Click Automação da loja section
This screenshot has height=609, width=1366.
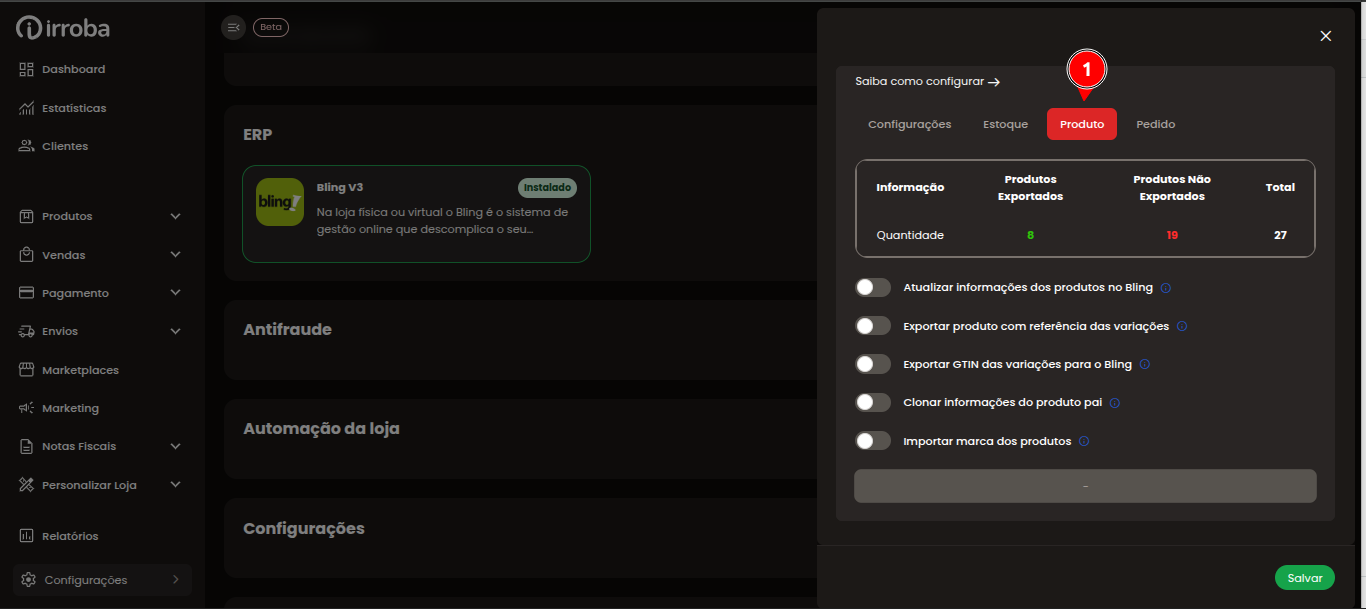coord(321,428)
